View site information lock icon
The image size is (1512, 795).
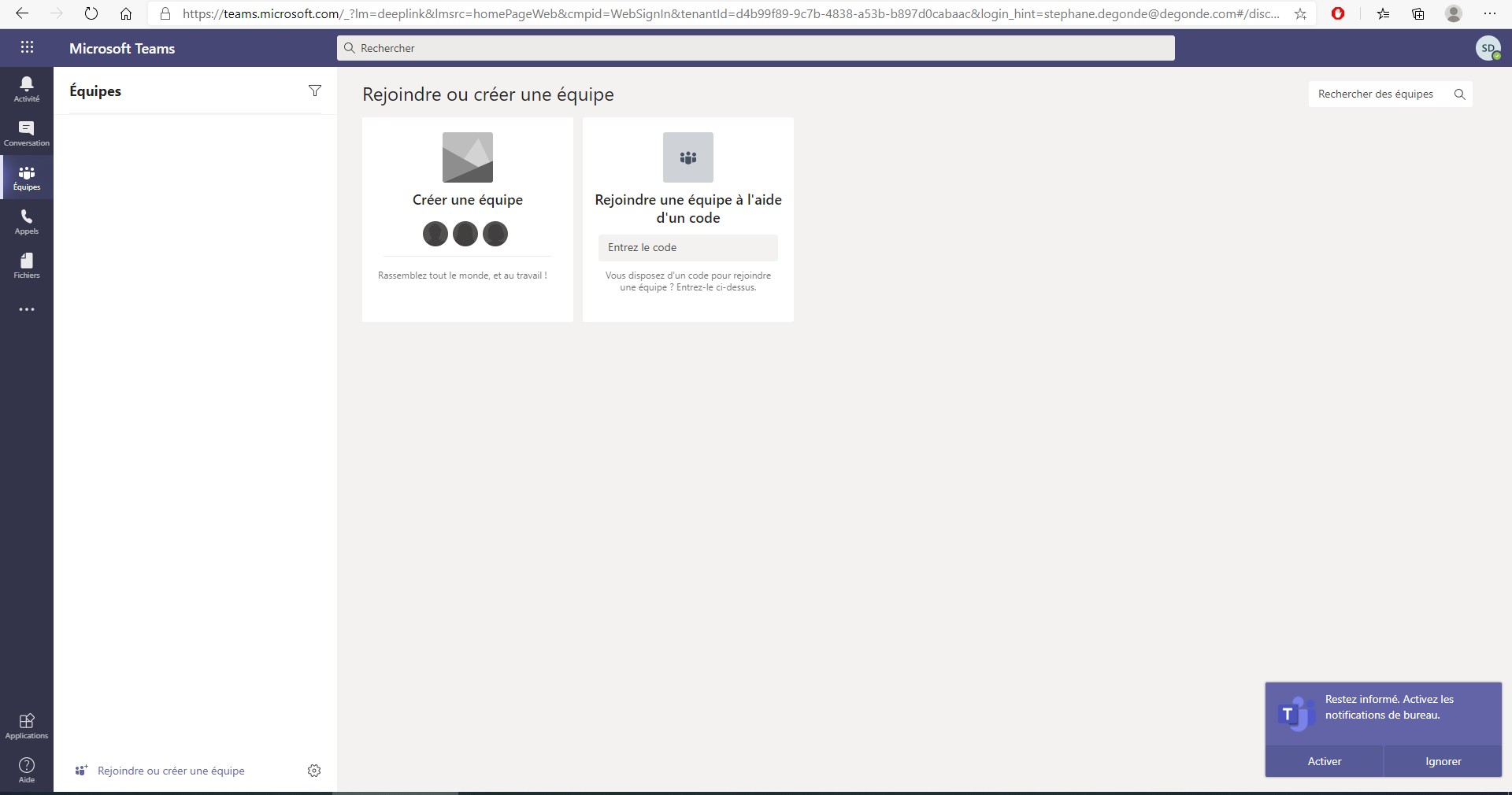165,13
